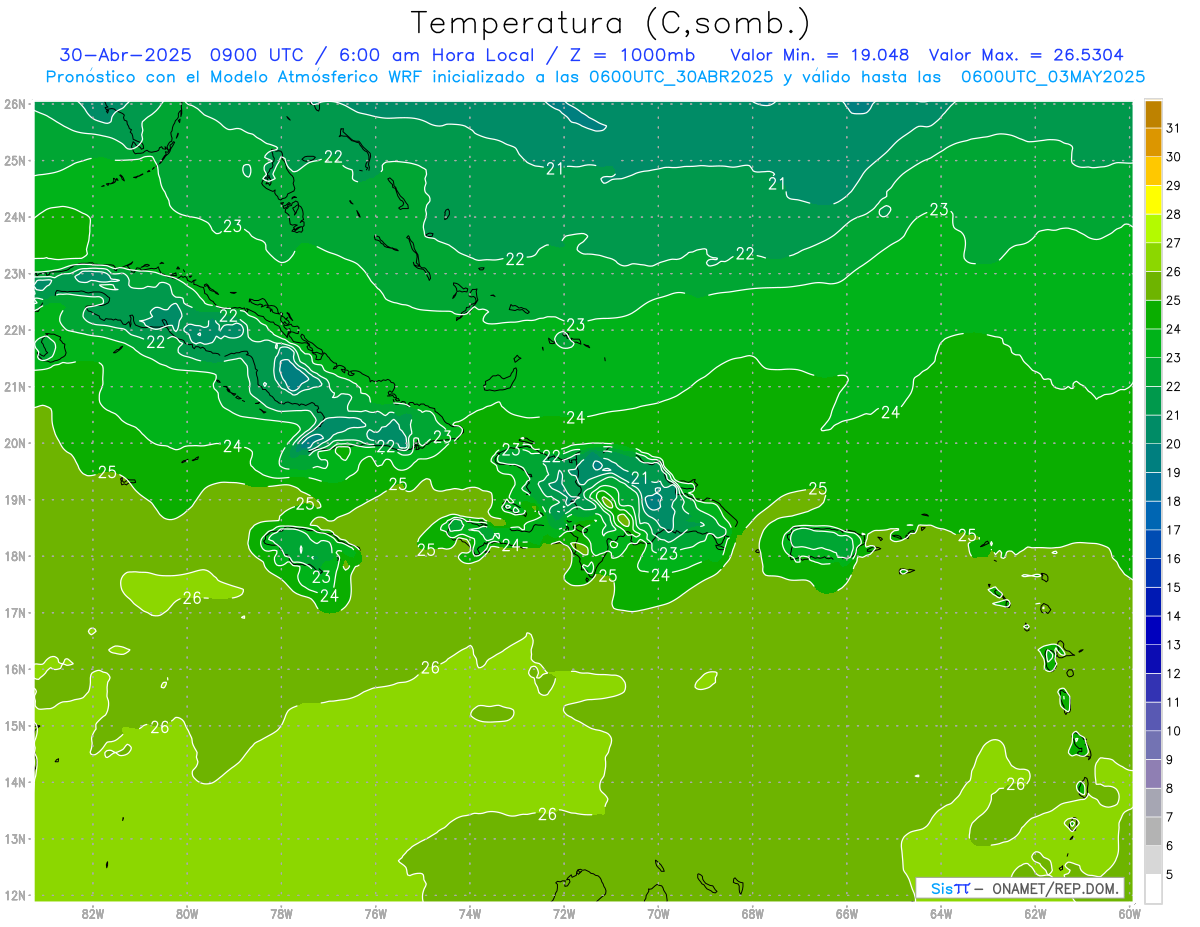Click the "0600UTC_30ABR2025" initialization time
The image size is (1200, 927).
tap(681, 77)
